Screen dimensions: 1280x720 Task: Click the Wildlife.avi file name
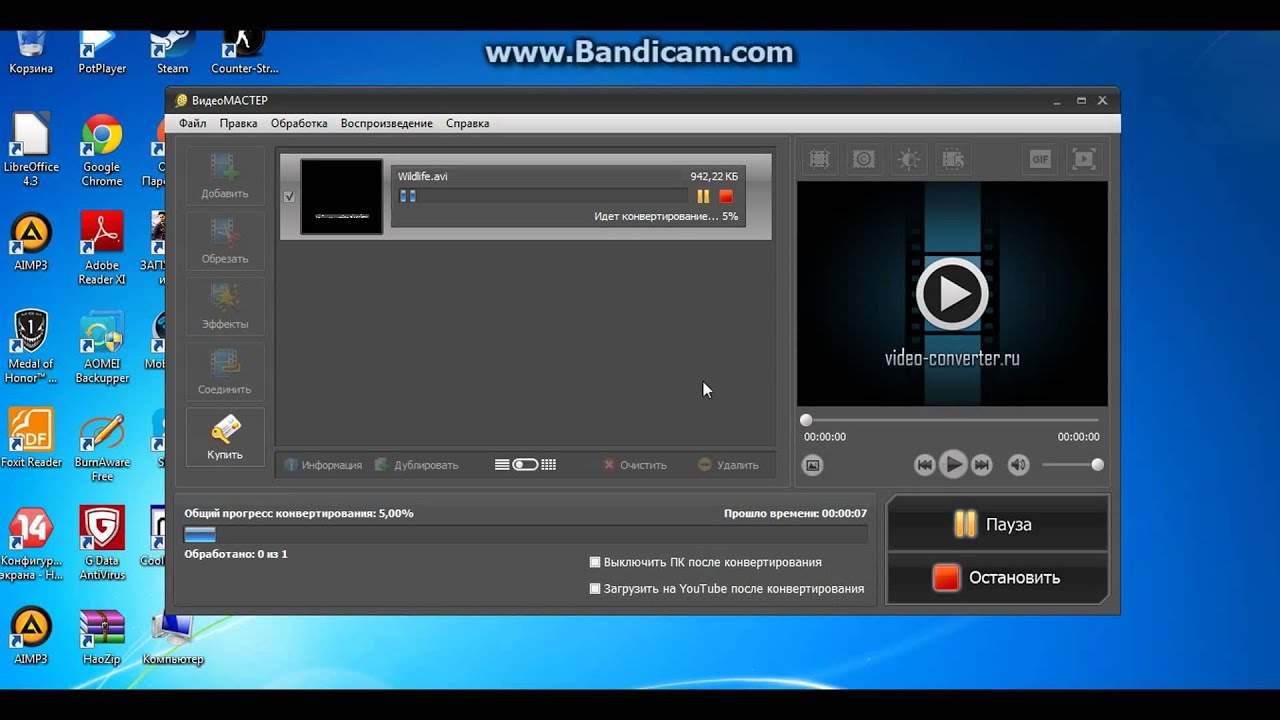pyautogui.click(x=423, y=177)
